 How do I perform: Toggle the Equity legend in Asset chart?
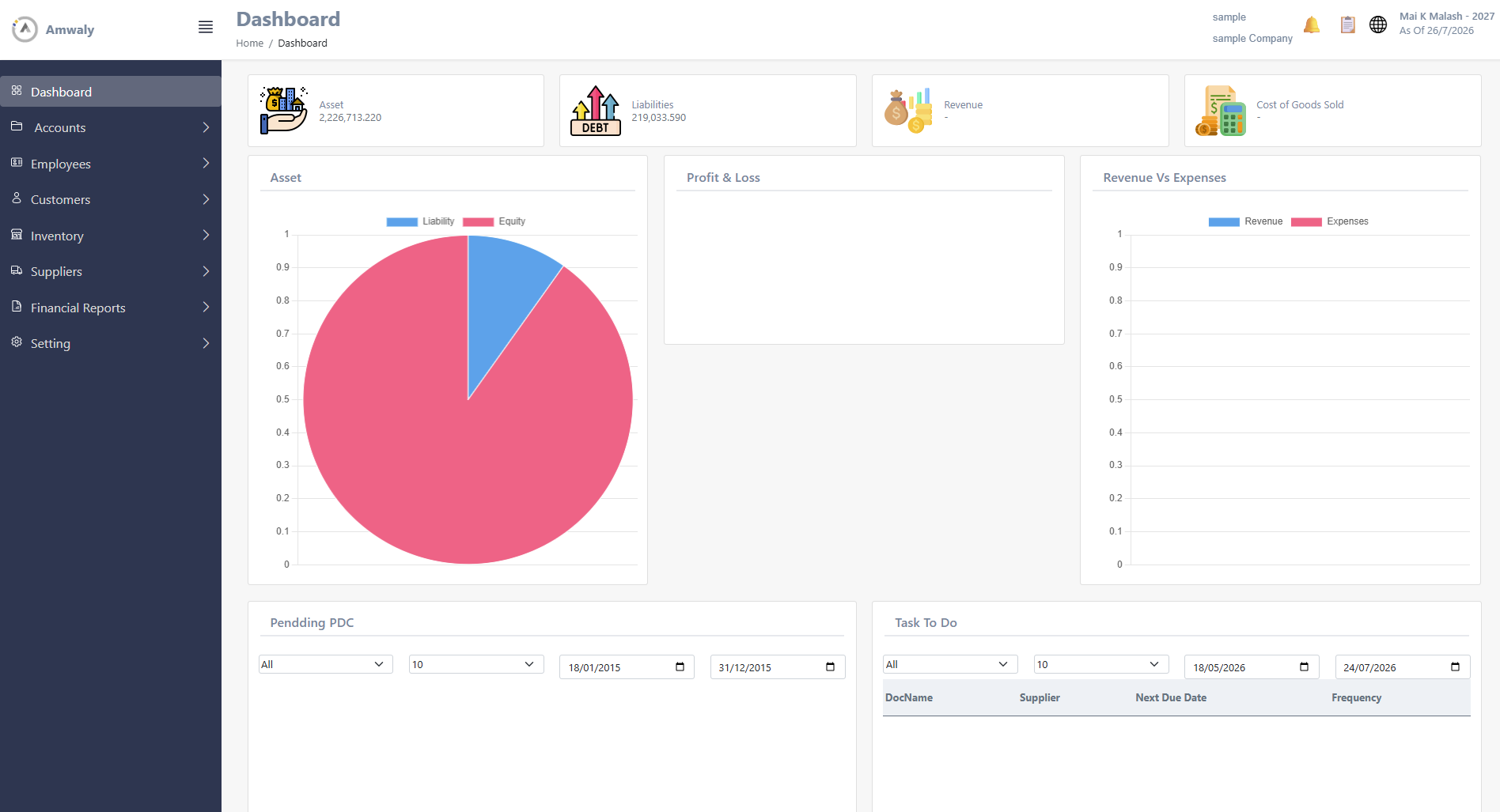[494, 221]
